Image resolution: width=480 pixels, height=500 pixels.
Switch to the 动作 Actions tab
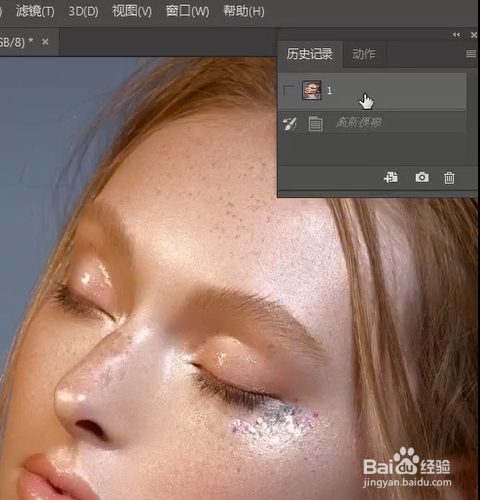[364, 54]
